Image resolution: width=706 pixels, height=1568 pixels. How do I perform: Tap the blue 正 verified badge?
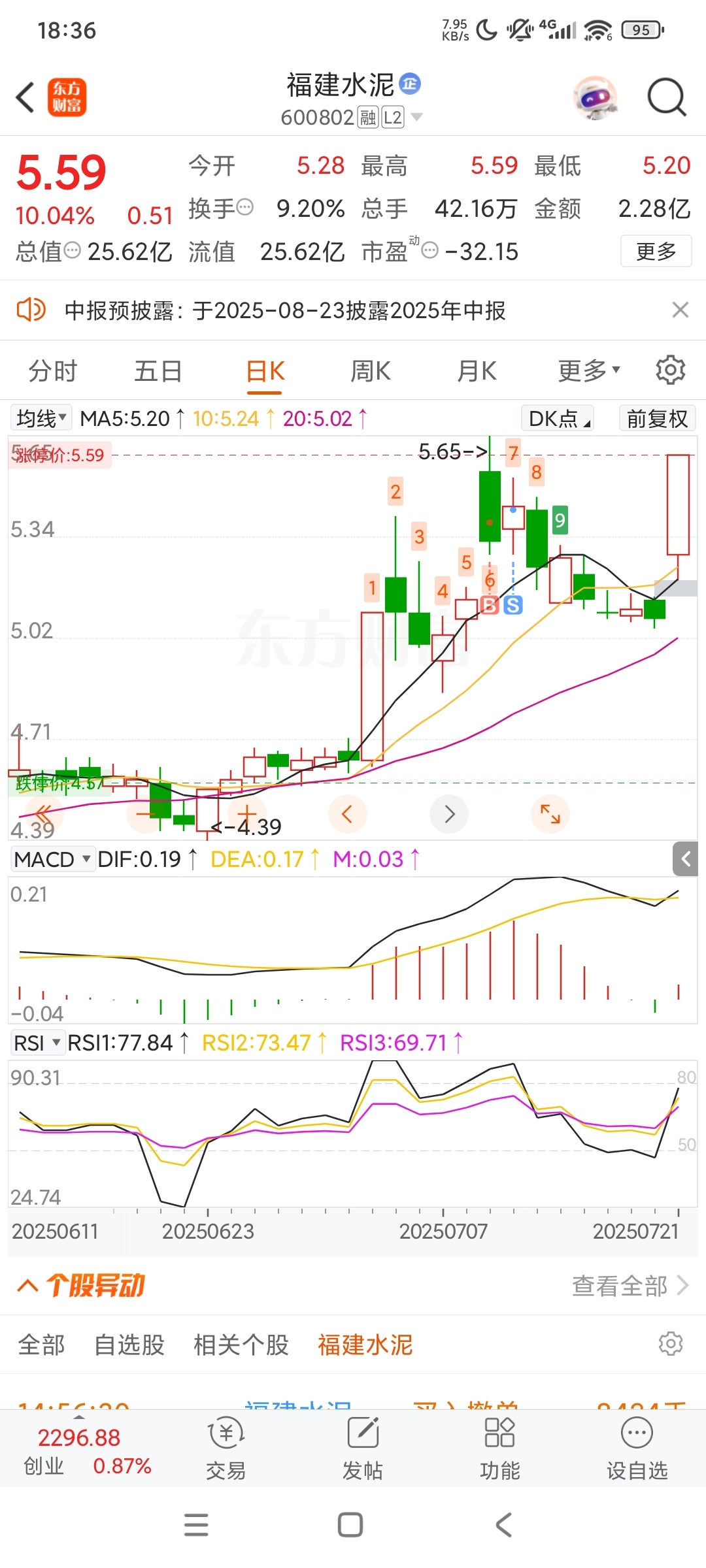click(x=410, y=84)
